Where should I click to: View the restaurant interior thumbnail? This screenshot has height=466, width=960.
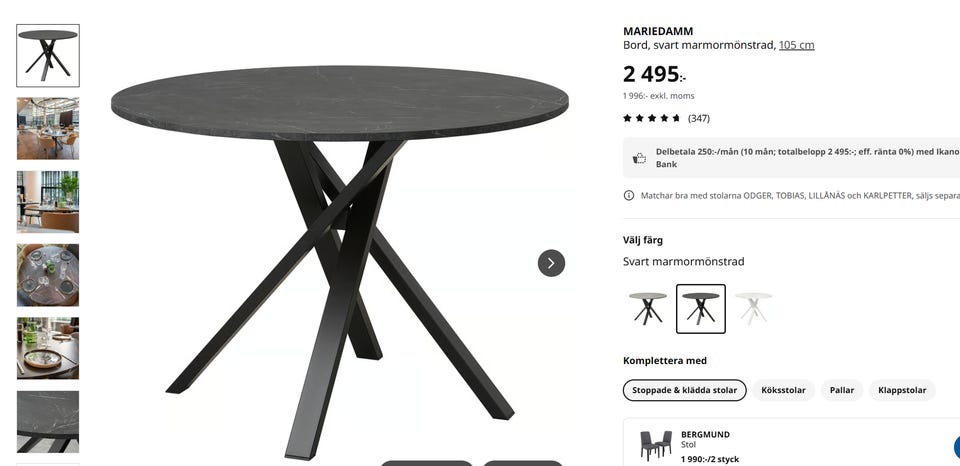coord(48,129)
